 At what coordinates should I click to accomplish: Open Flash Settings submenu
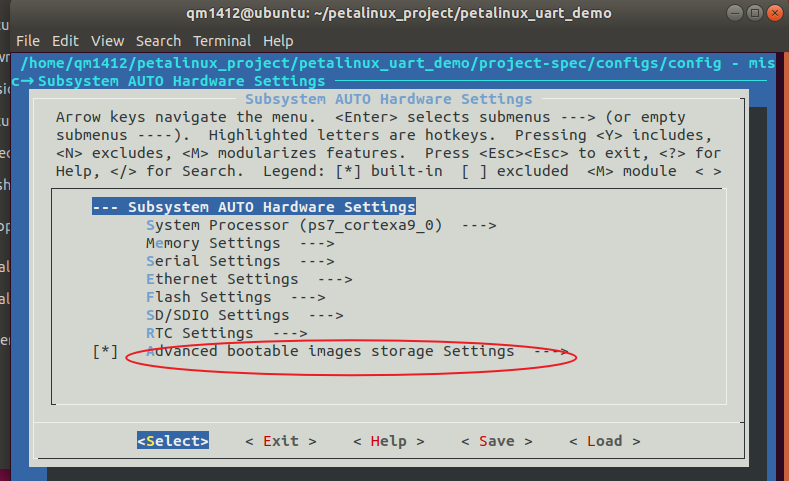(x=235, y=297)
